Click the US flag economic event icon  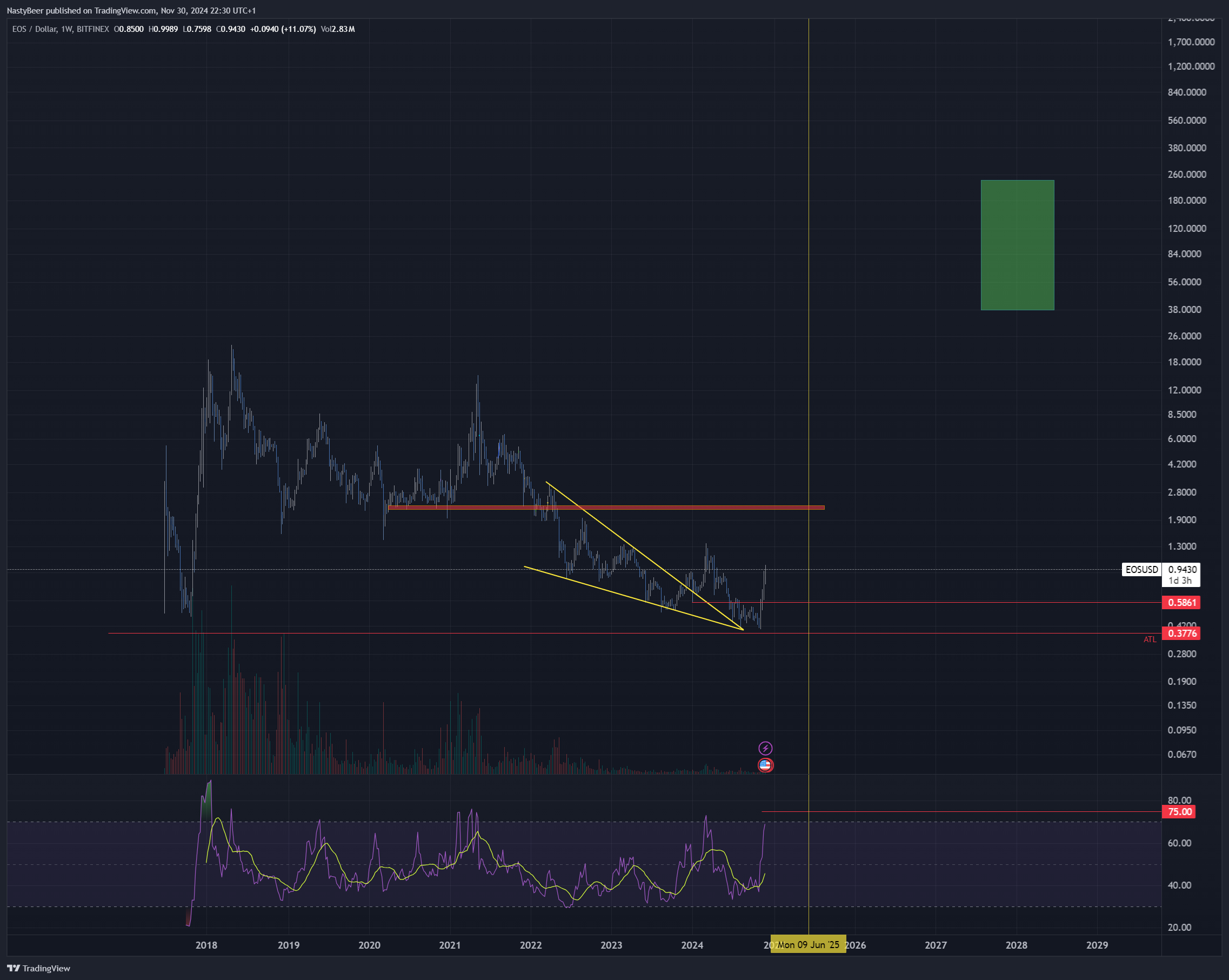pos(765,765)
